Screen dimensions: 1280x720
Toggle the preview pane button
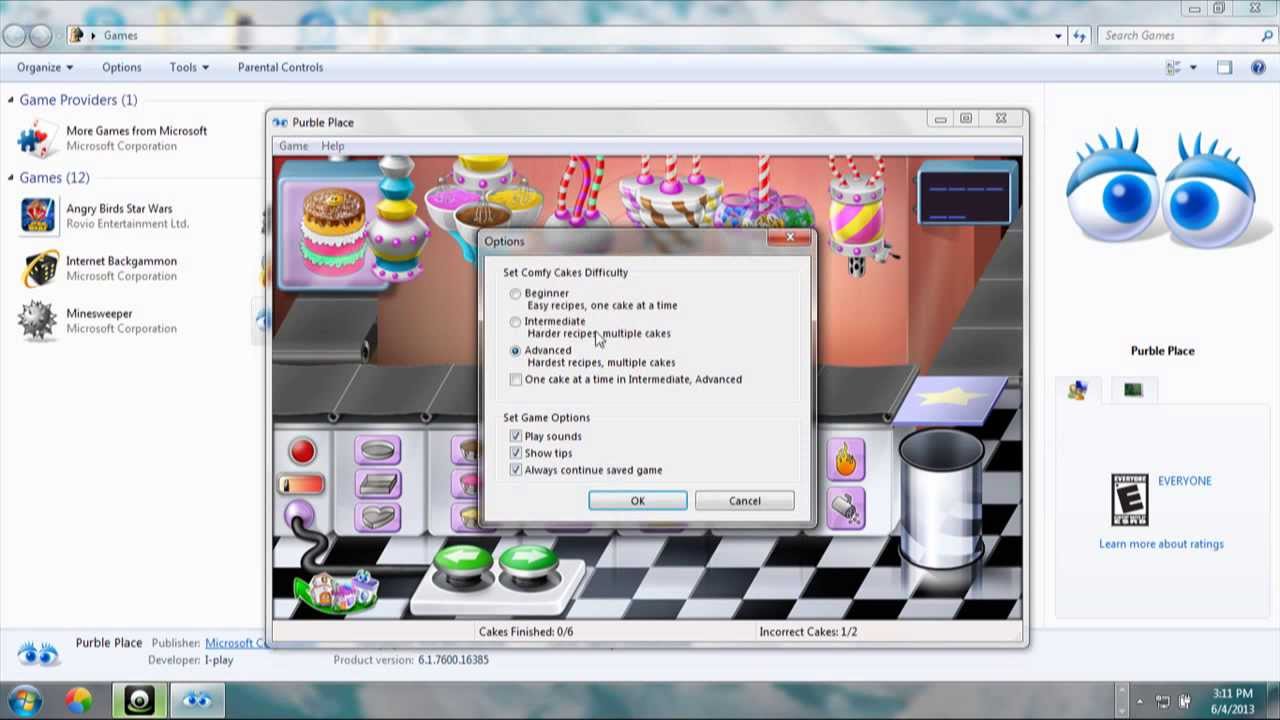1225,67
